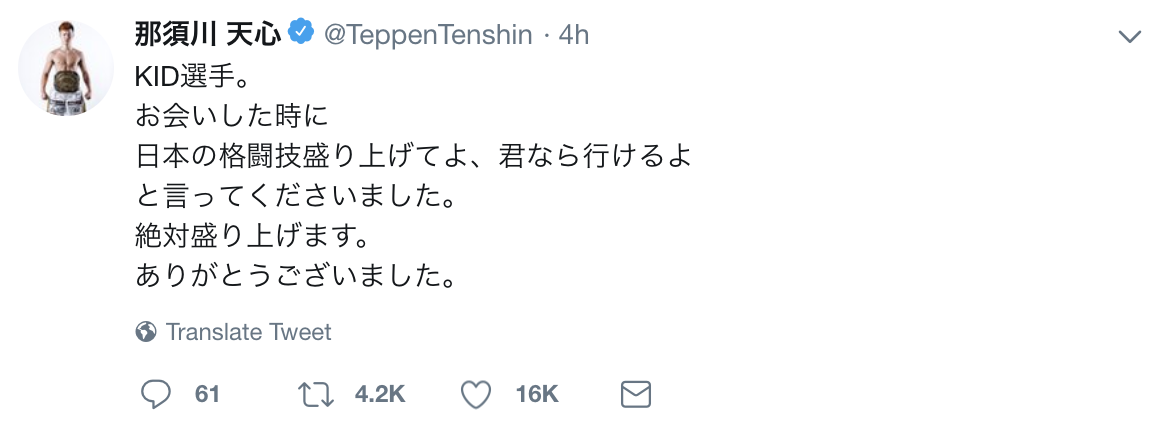Like the tweet with the heart icon
The image size is (1166, 428).
(477, 394)
